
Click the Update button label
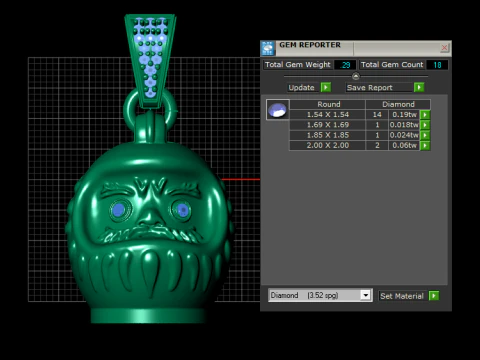coord(301,87)
